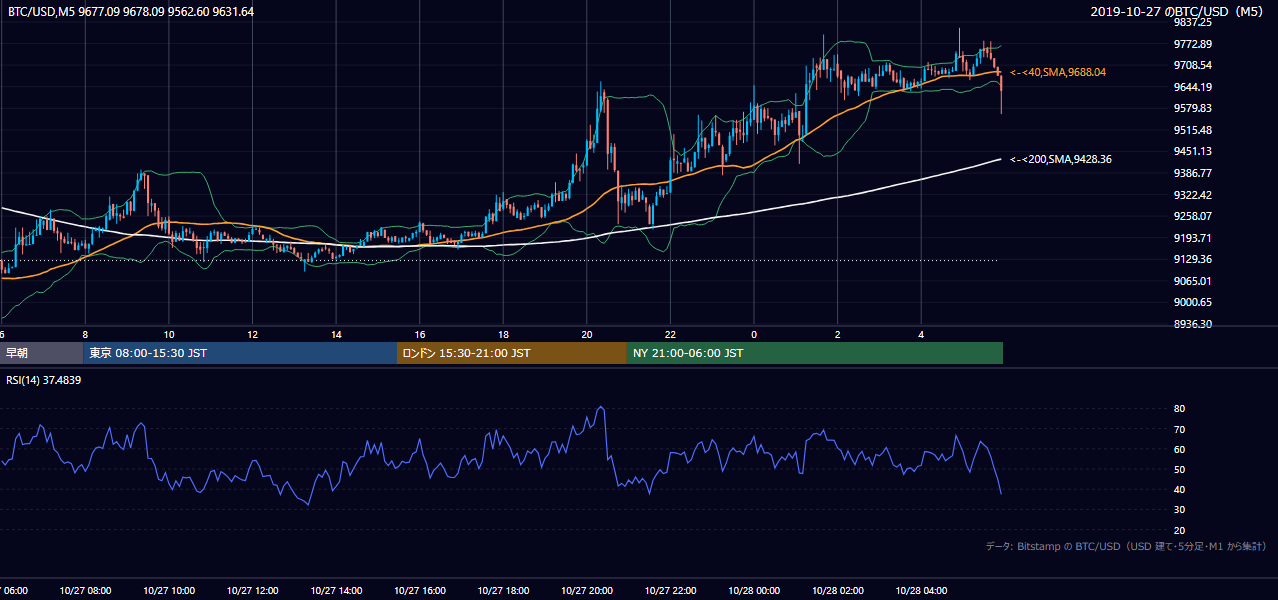Click price level 9579.83 on the axis

(x=1193, y=108)
